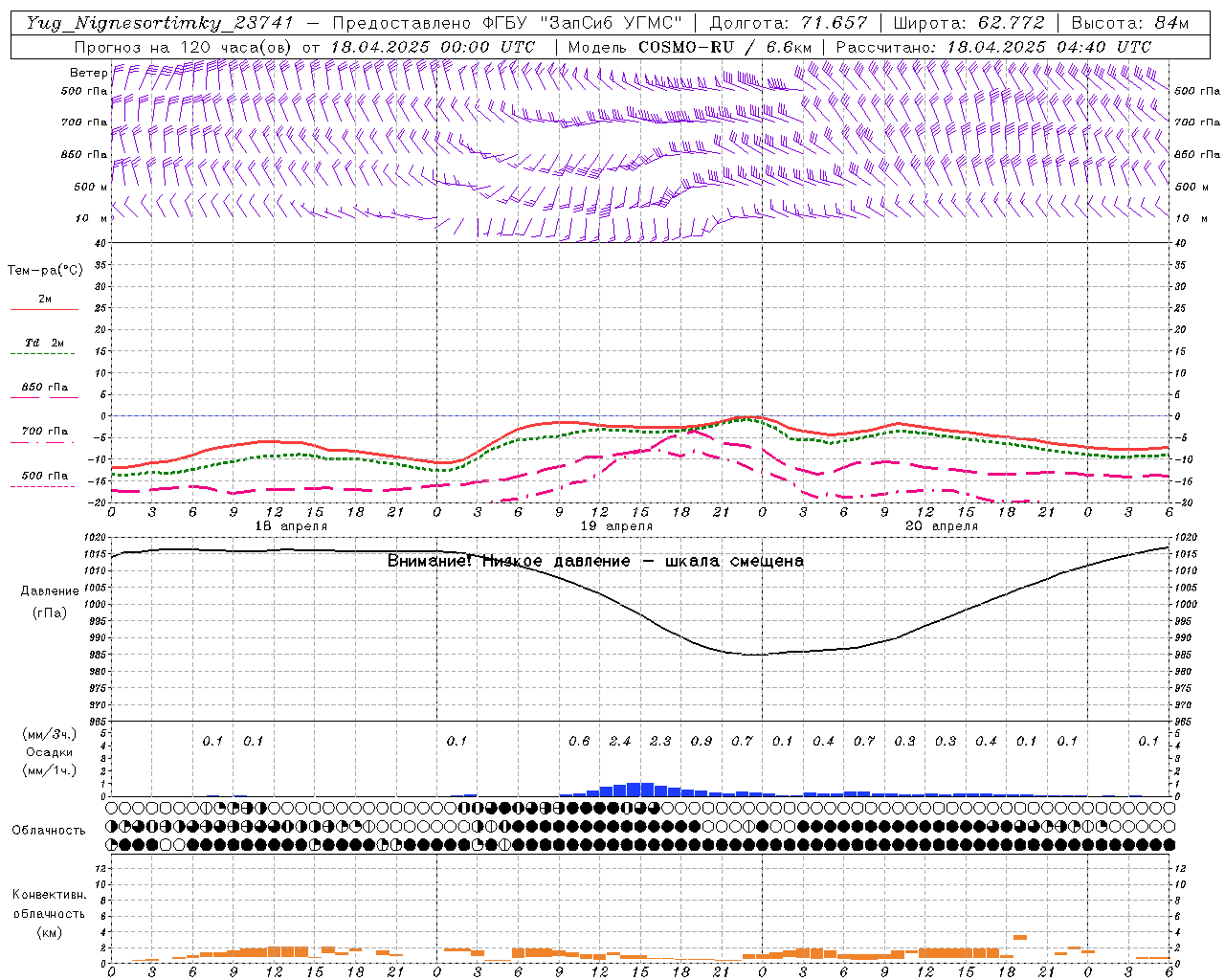The width and height of the screenshot is (1225, 980).
Task: Click the 0.6 precipitation value
Action: (579, 741)
